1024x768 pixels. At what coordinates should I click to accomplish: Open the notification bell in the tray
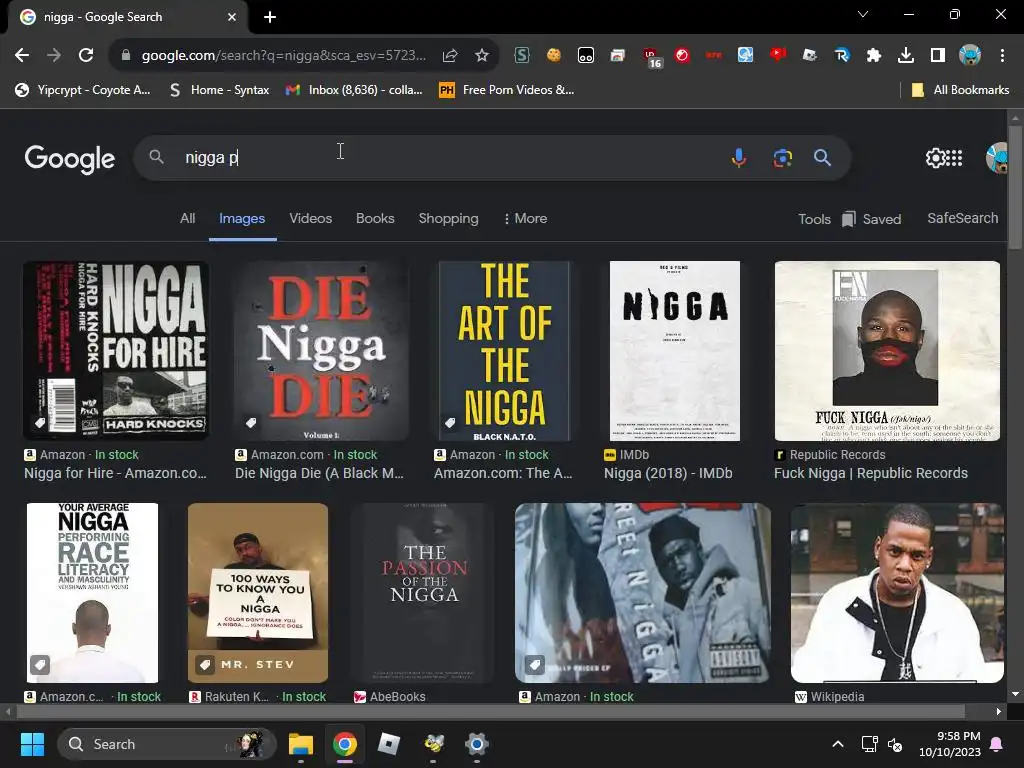997,744
